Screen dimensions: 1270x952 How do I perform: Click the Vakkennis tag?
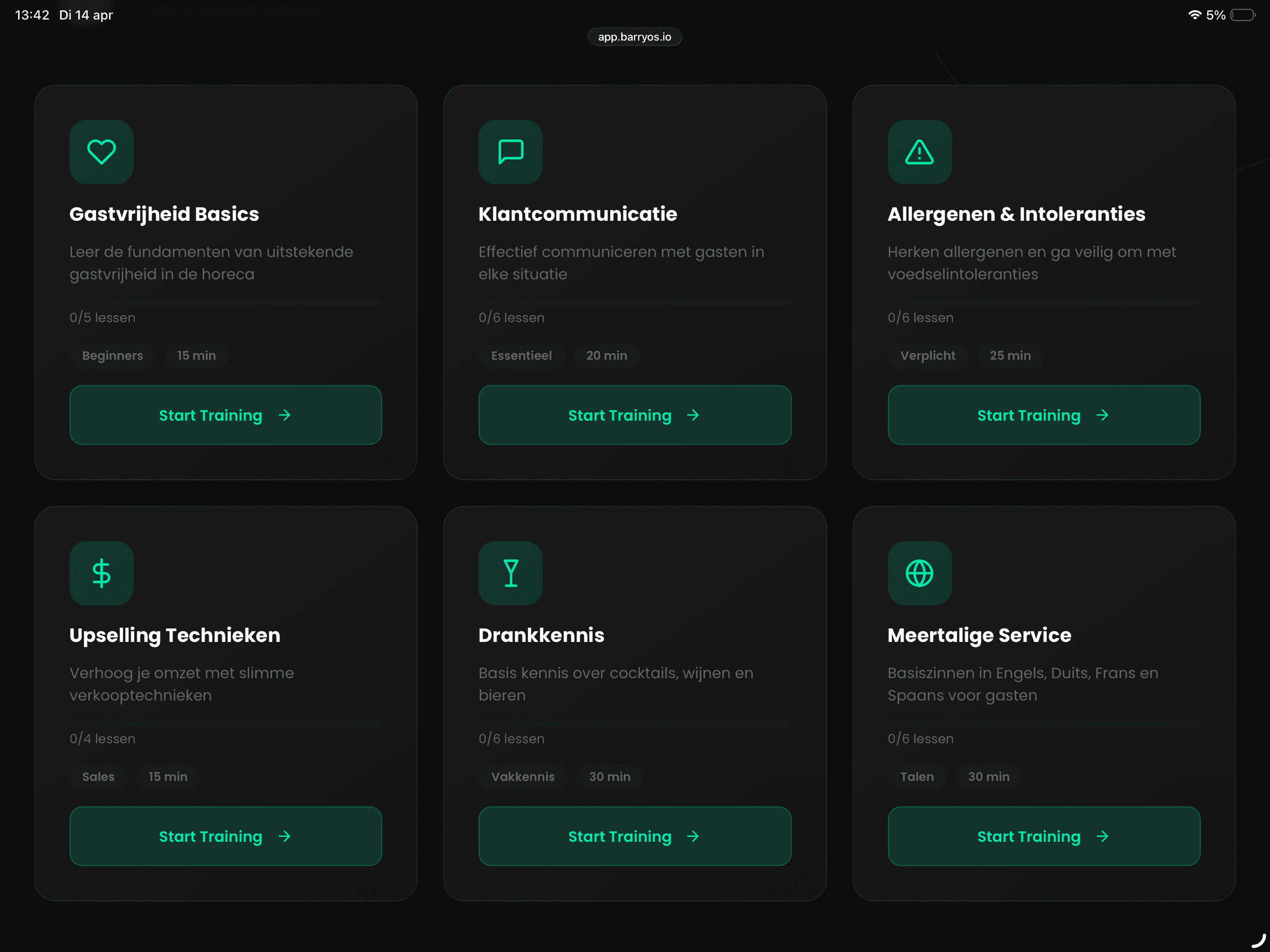pyautogui.click(x=523, y=776)
